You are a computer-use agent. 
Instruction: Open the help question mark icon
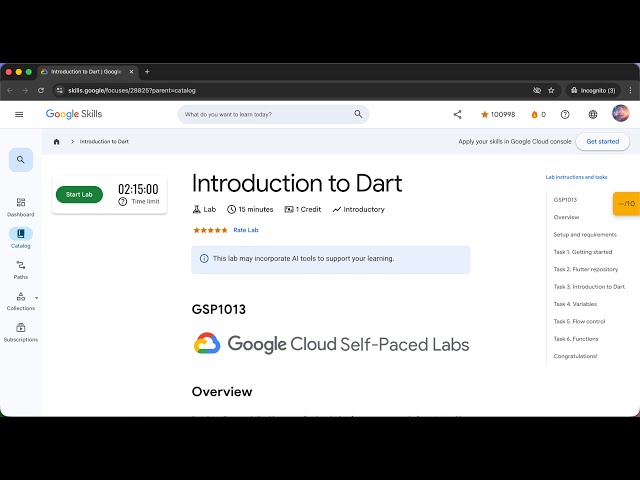(565, 115)
